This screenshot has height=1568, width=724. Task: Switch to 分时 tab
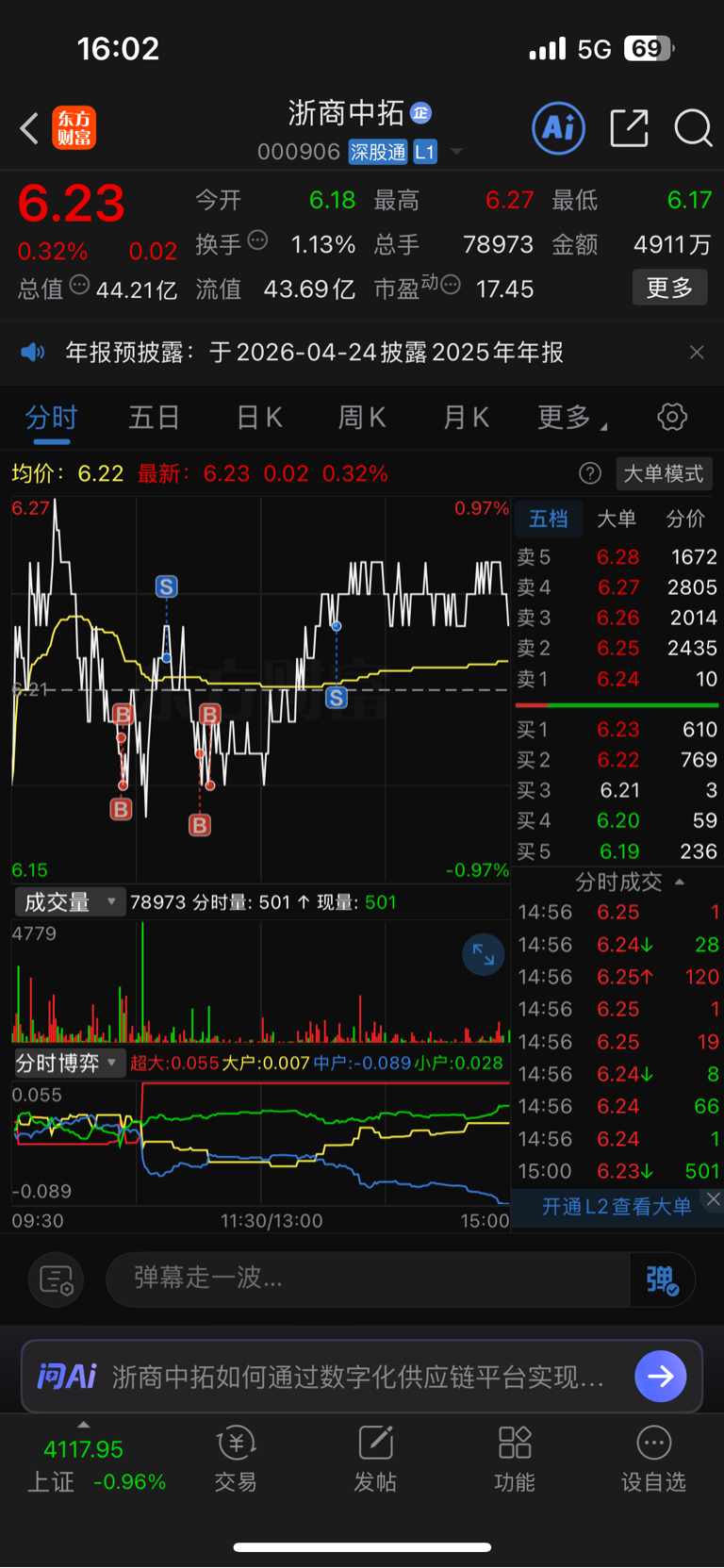click(x=51, y=417)
